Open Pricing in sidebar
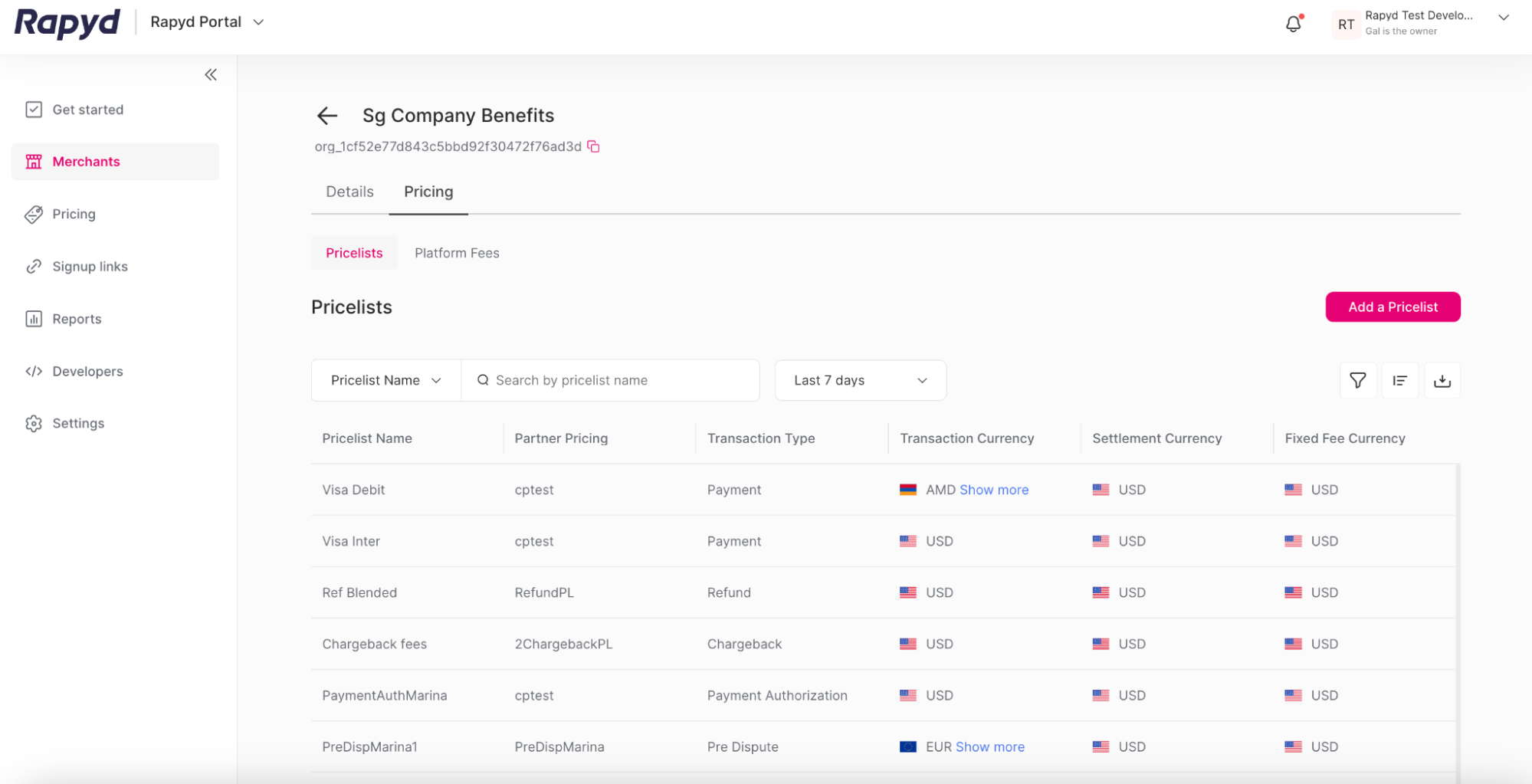Viewport: 1532px width, 784px height. 116,215
